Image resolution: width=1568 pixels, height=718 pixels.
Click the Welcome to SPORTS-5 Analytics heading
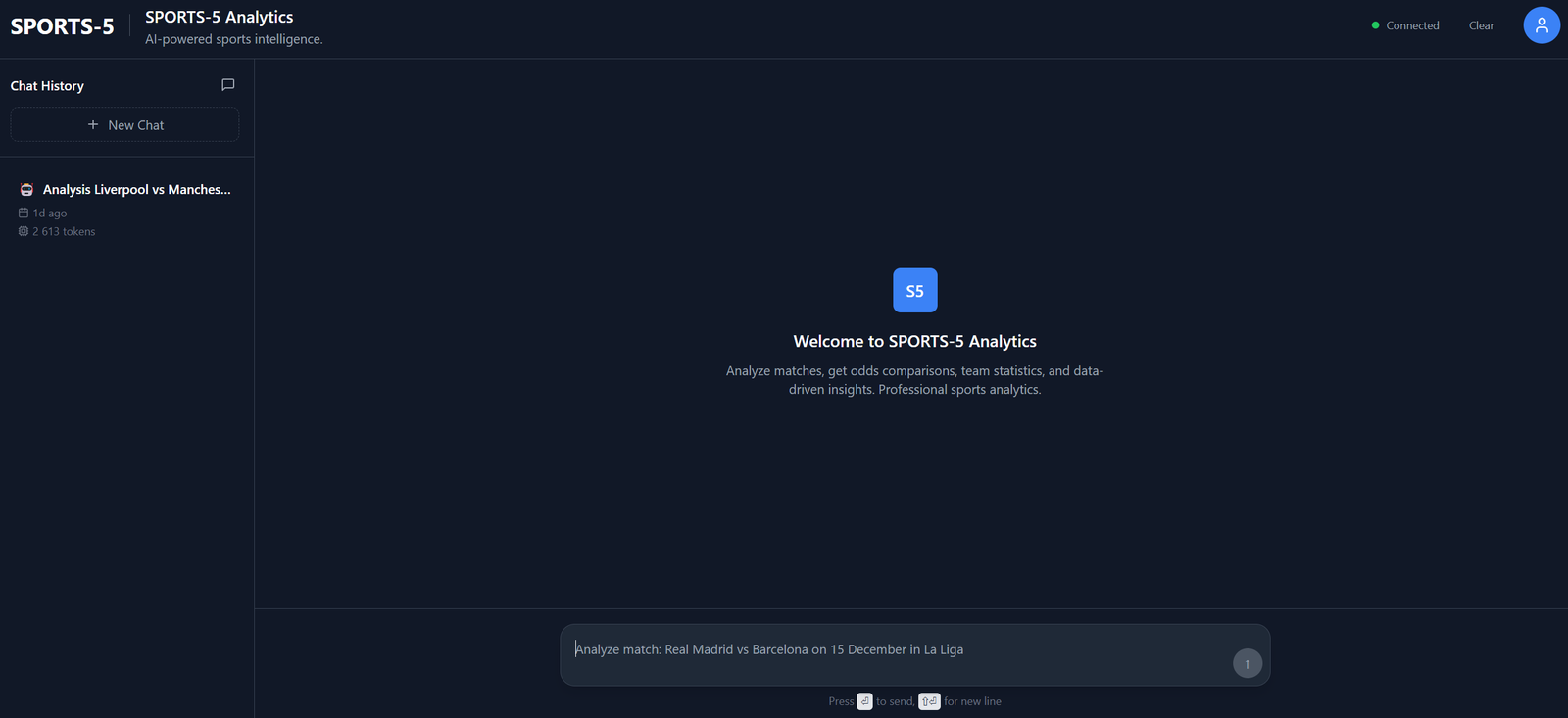[914, 341]
